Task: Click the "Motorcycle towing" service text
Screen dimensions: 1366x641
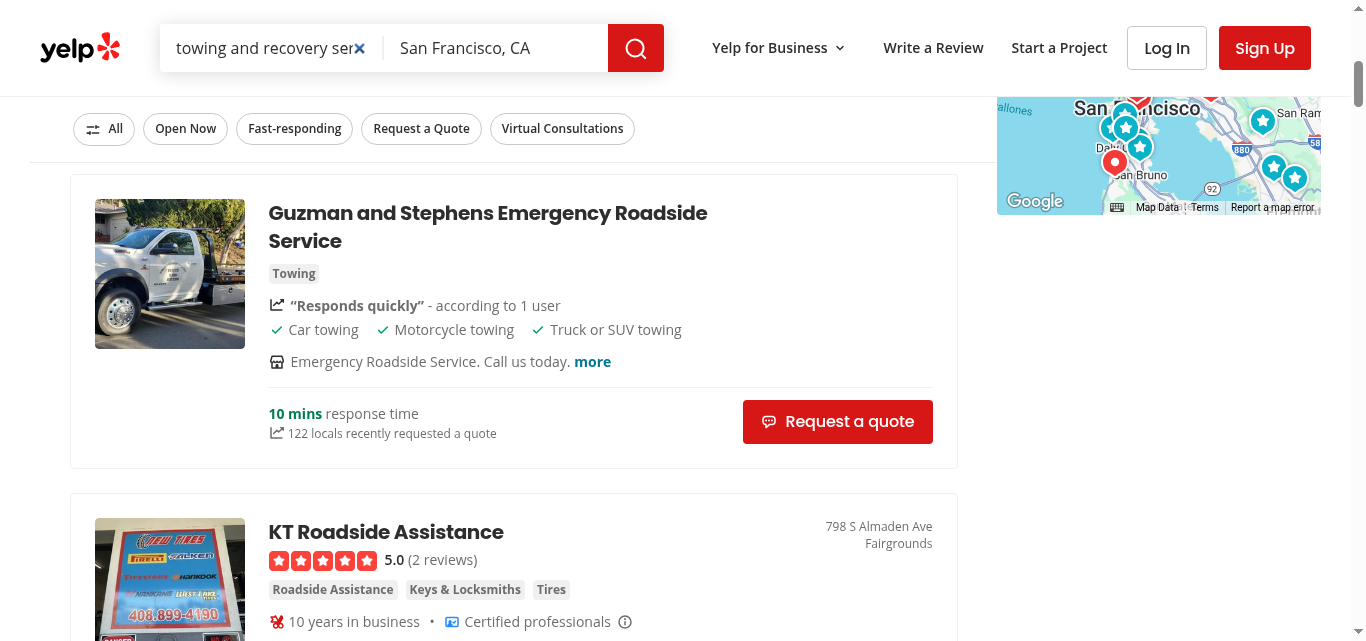Action: pos(454,330)
